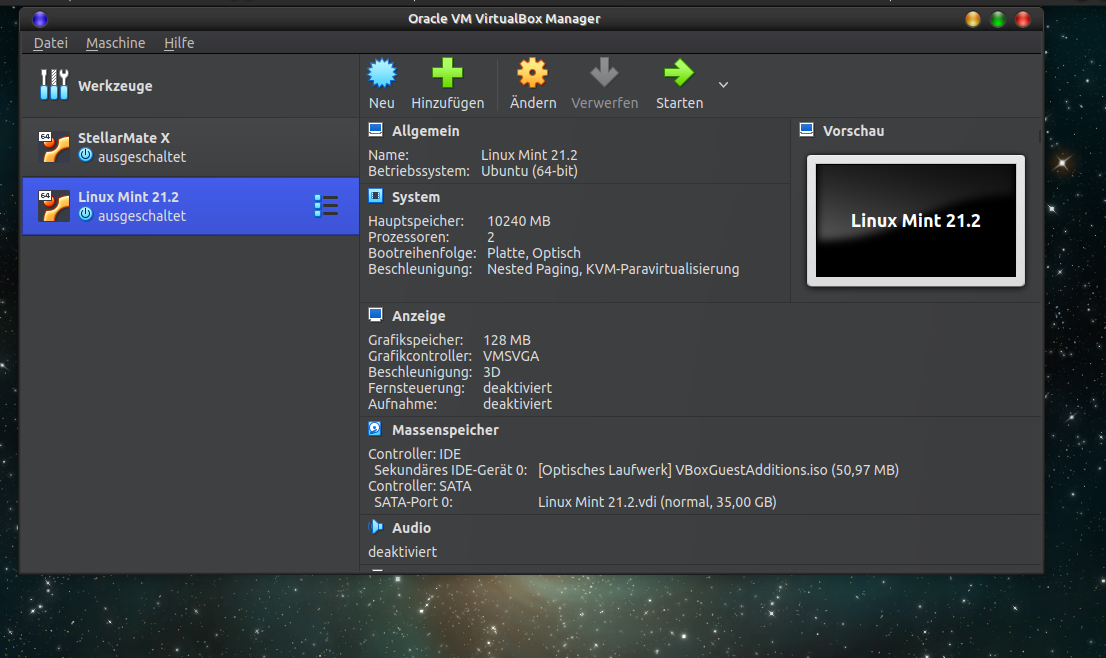The height and width of the screenshot is (658, 1106).
Task: Click the Aufnahme deaktiviert value
Action: point(517,404)
